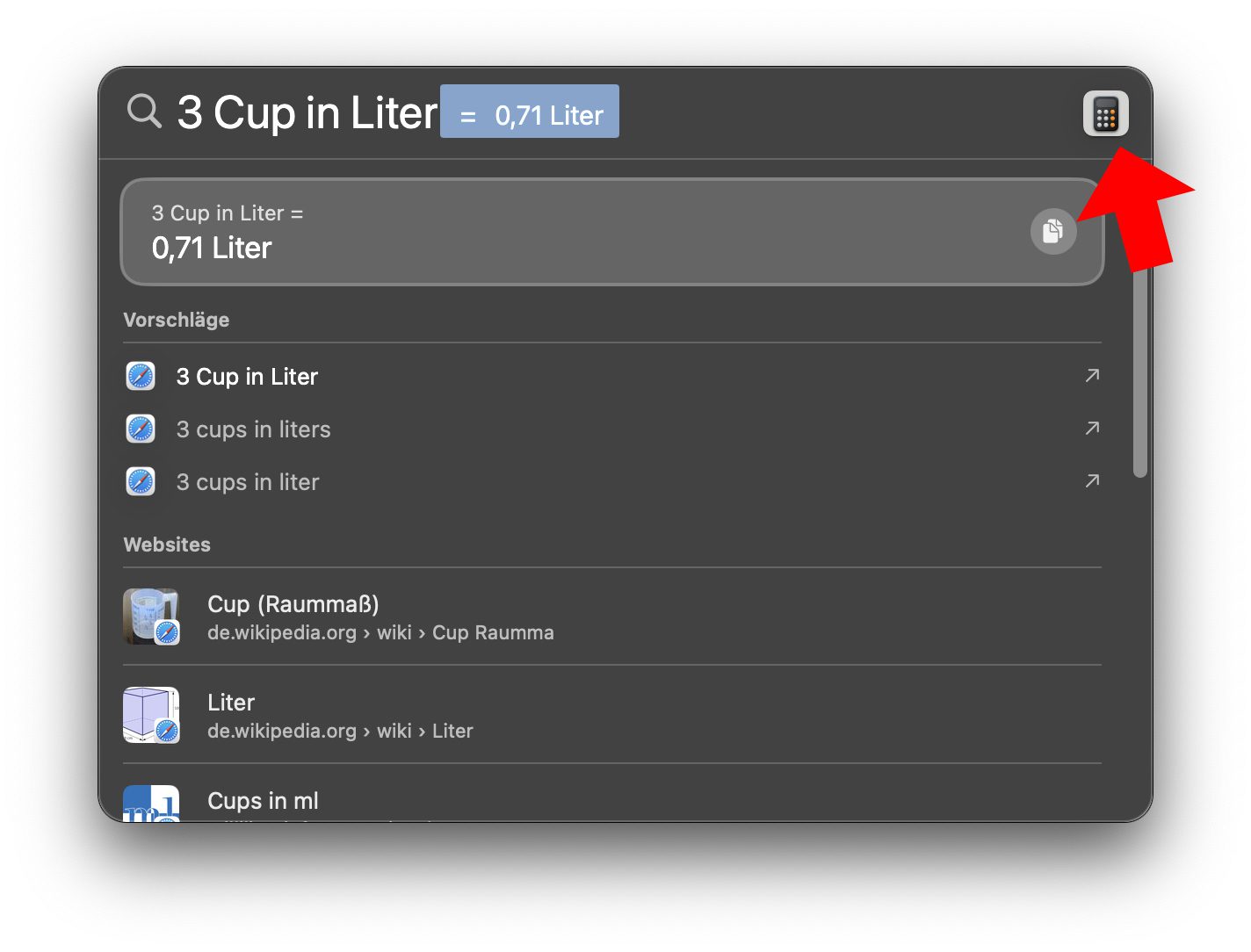Click the Liter cube thumbnail
The width and height of the screenshot is (1251, 952).
pos(150,714)
